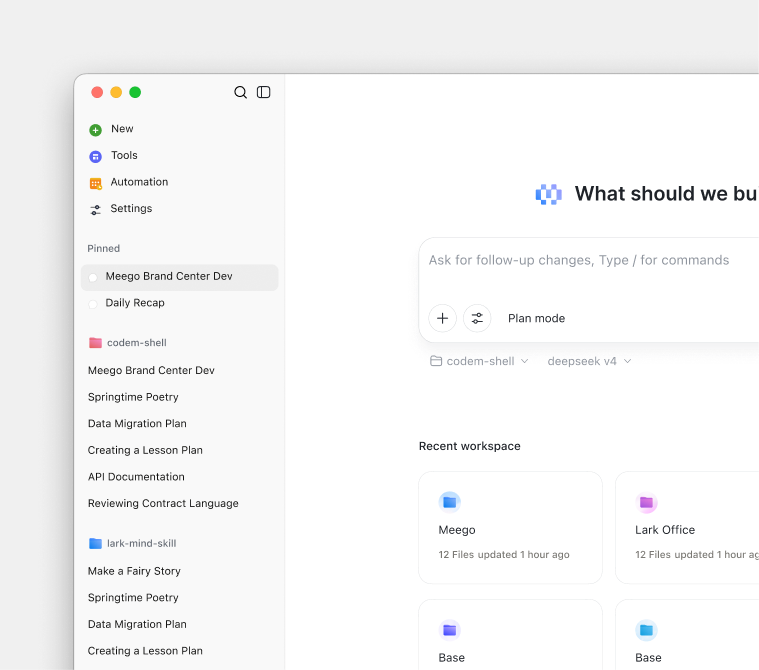
Task: Open Reviewing Contract Language chat
Action: pos(163,503)
